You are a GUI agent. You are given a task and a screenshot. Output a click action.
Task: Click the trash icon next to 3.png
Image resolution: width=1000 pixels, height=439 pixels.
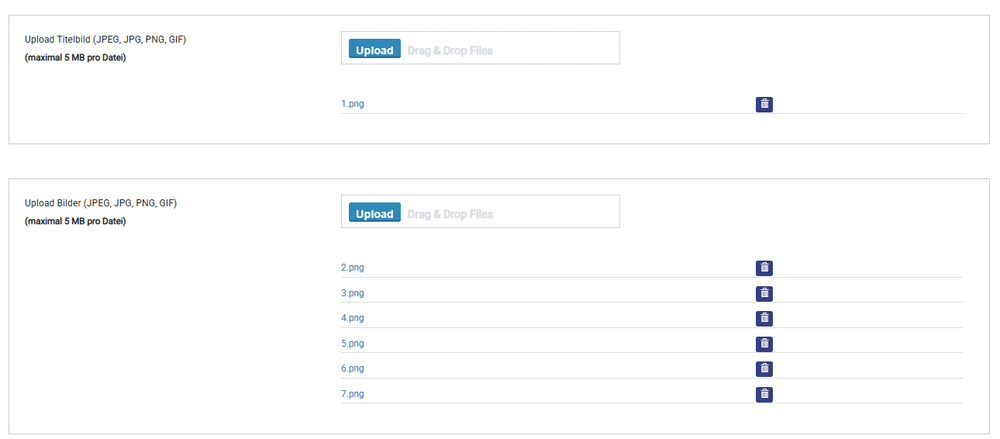764,294
